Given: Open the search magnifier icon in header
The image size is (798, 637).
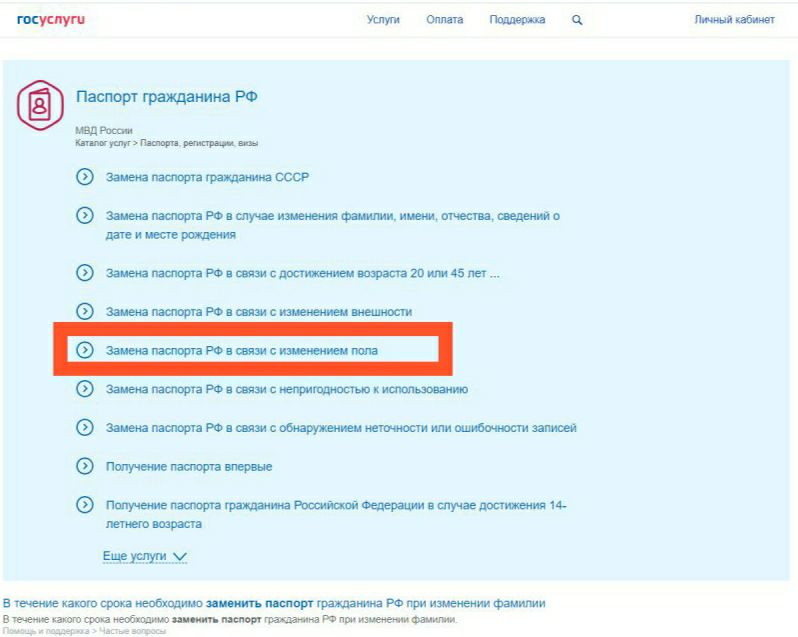Looking at the screenshot, I should pos(577,20).
